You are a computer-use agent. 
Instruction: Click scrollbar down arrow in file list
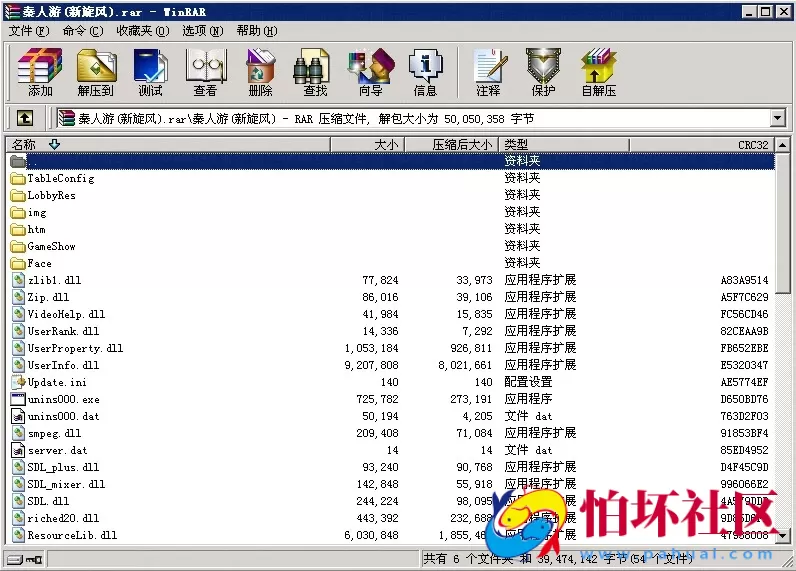coord(783,535)
